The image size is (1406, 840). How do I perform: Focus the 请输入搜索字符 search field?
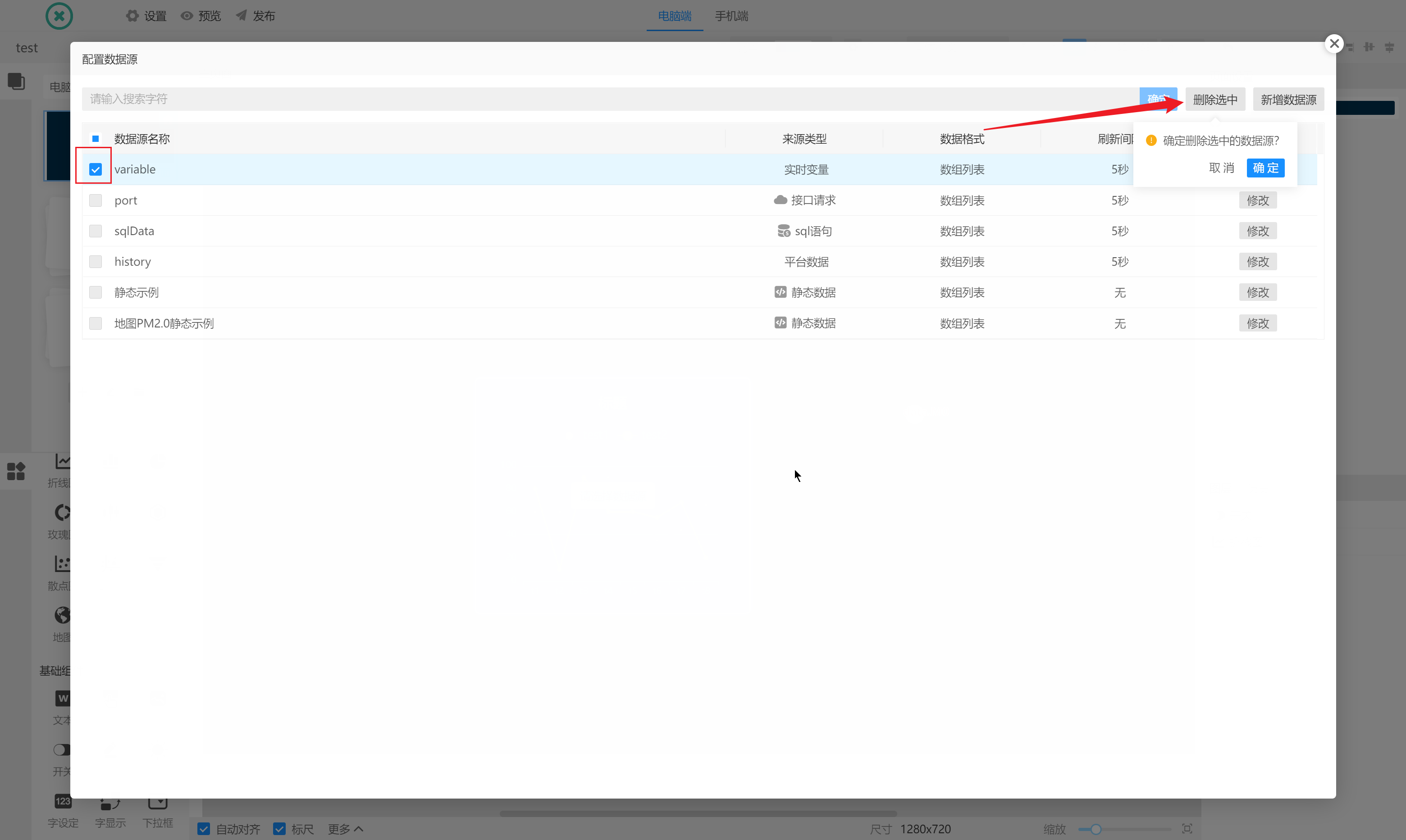(x=611, y=99)
